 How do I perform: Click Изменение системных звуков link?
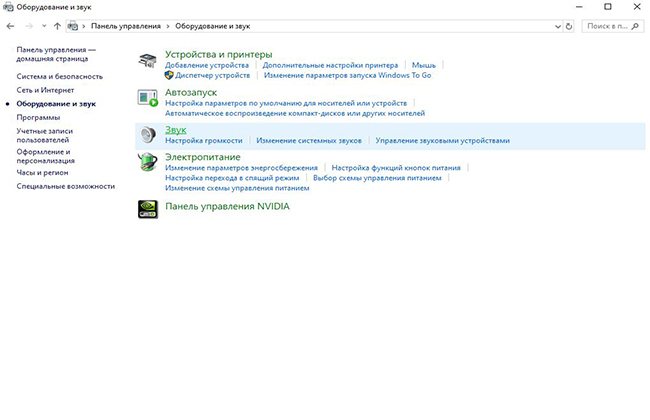[309, 141]
